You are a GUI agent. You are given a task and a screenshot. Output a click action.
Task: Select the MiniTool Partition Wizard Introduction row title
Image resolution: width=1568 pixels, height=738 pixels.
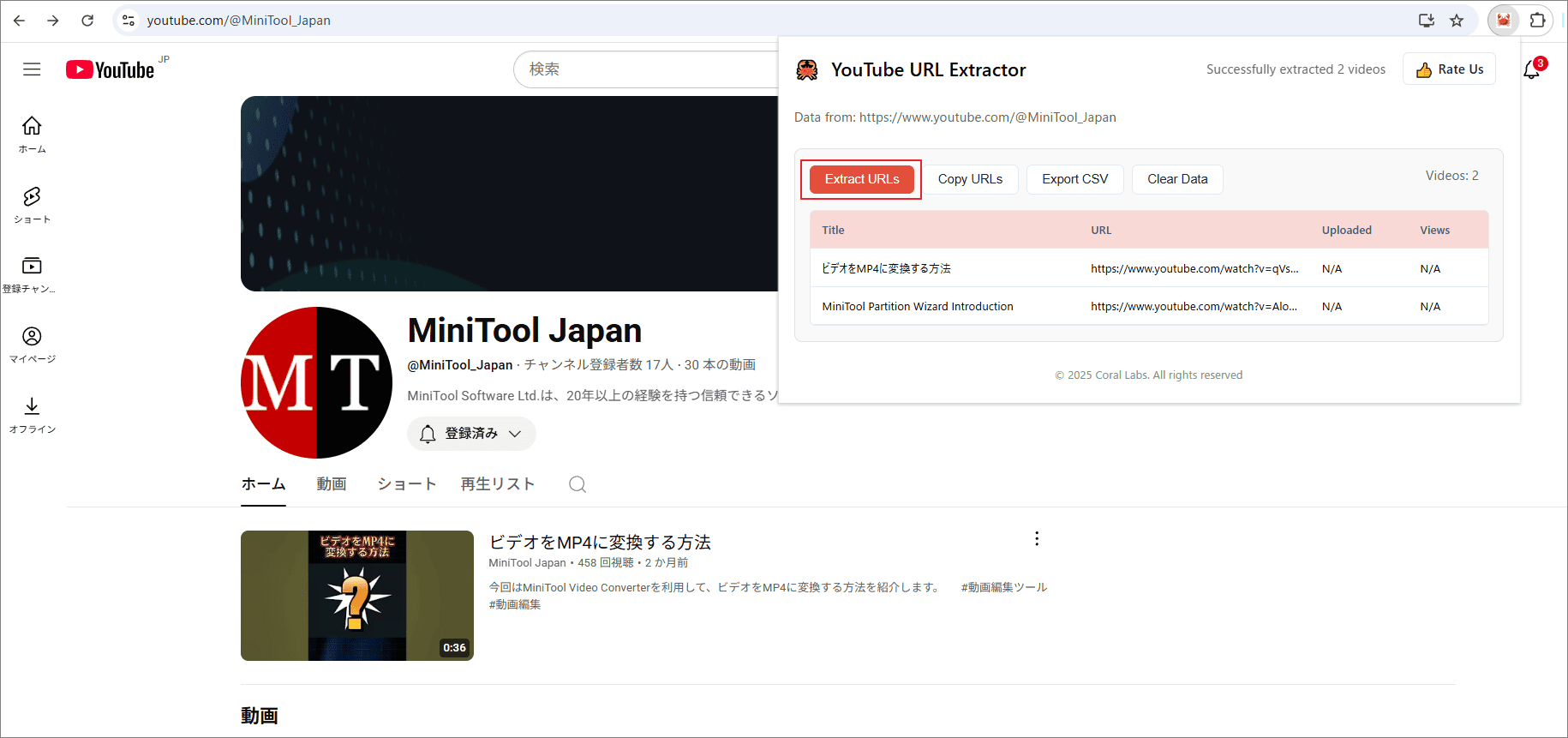point(918,306)
